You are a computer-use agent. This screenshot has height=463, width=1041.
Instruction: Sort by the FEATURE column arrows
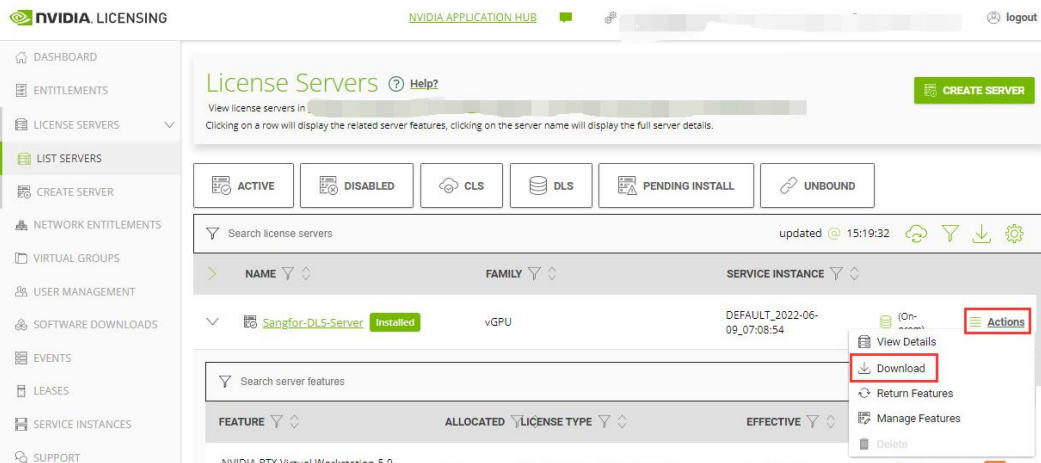[294, 422]
